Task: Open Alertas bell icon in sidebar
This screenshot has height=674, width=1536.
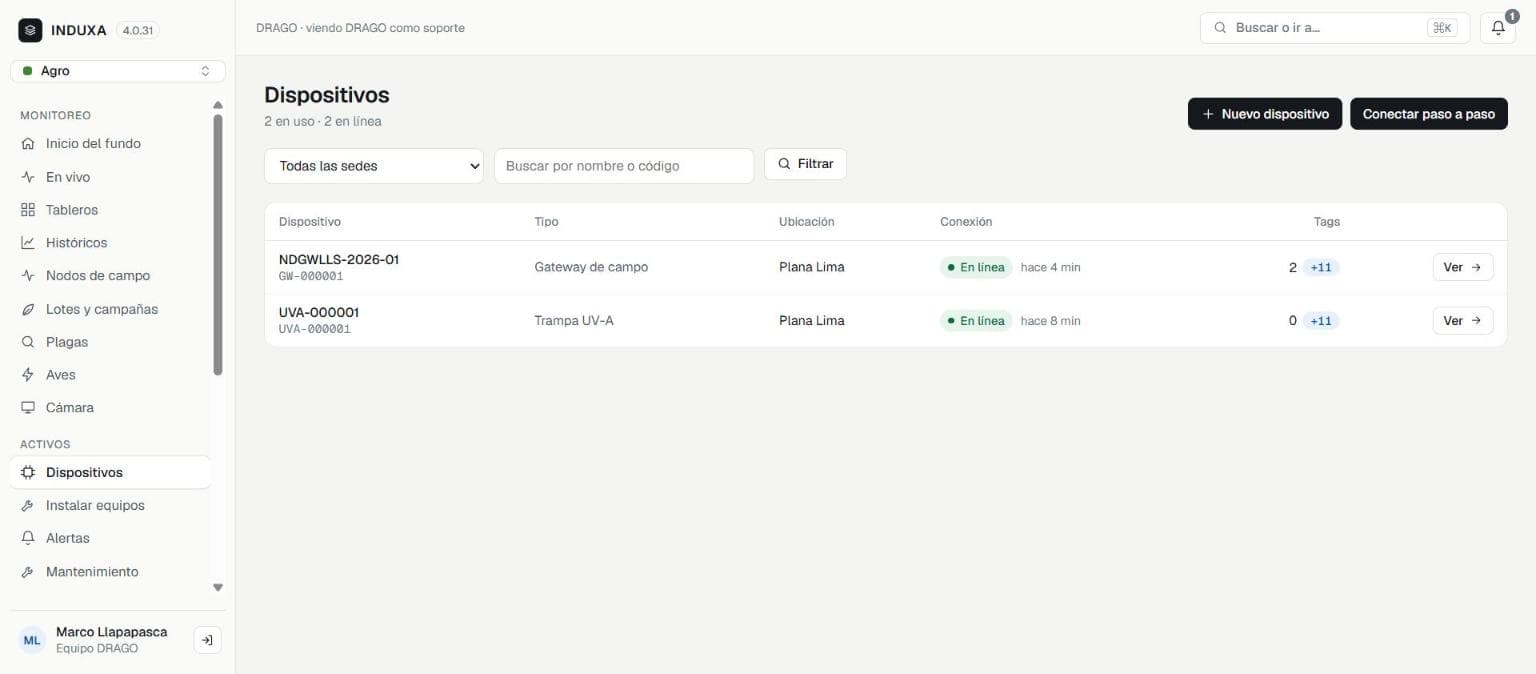Action: pos(28,538)
